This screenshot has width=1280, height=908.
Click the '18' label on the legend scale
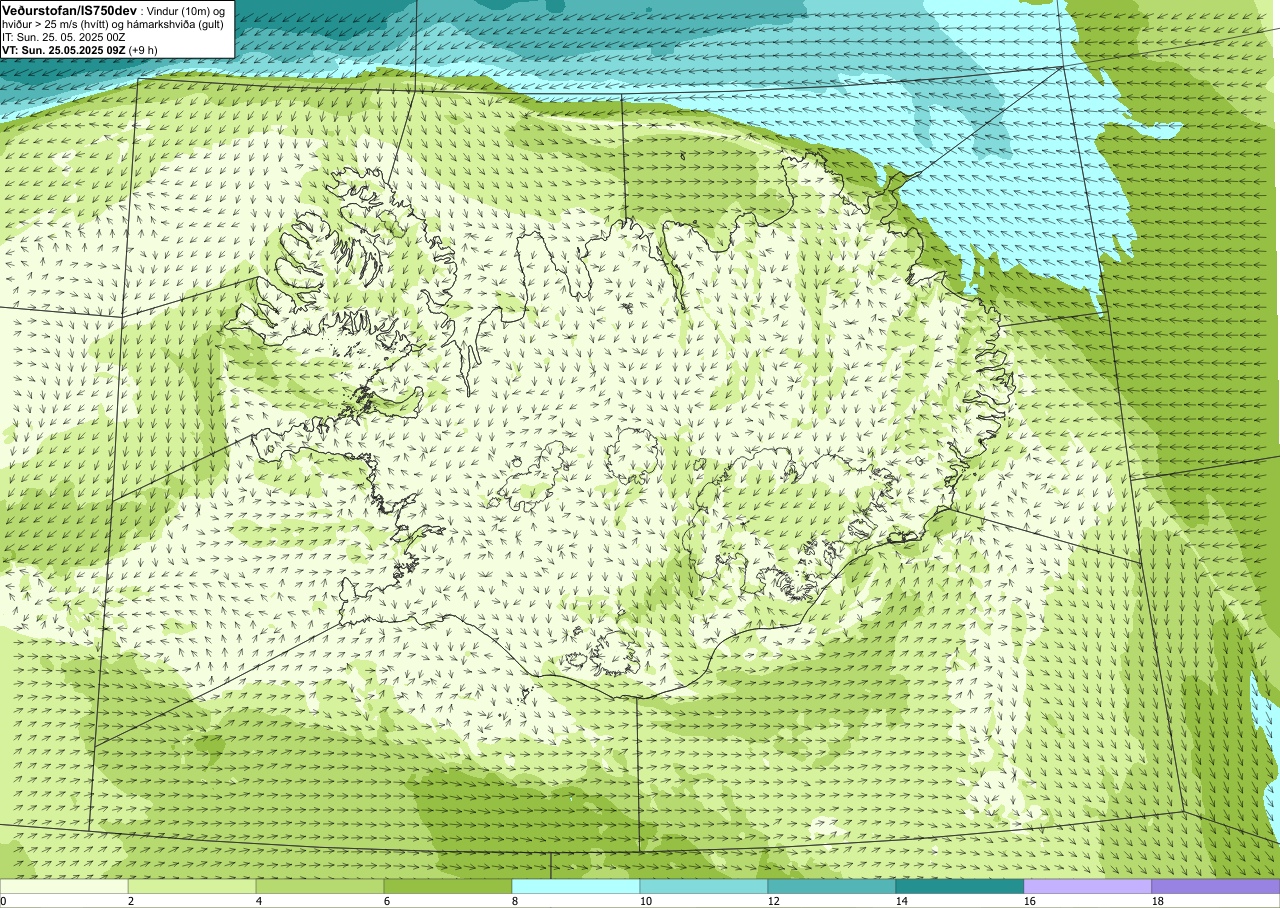pos(1158,901)
